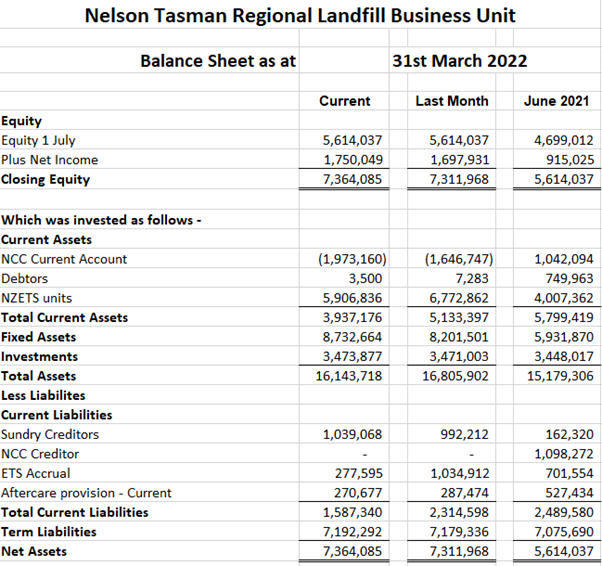Select the 'Plus Net Income' row label

[x=50, y=160]
